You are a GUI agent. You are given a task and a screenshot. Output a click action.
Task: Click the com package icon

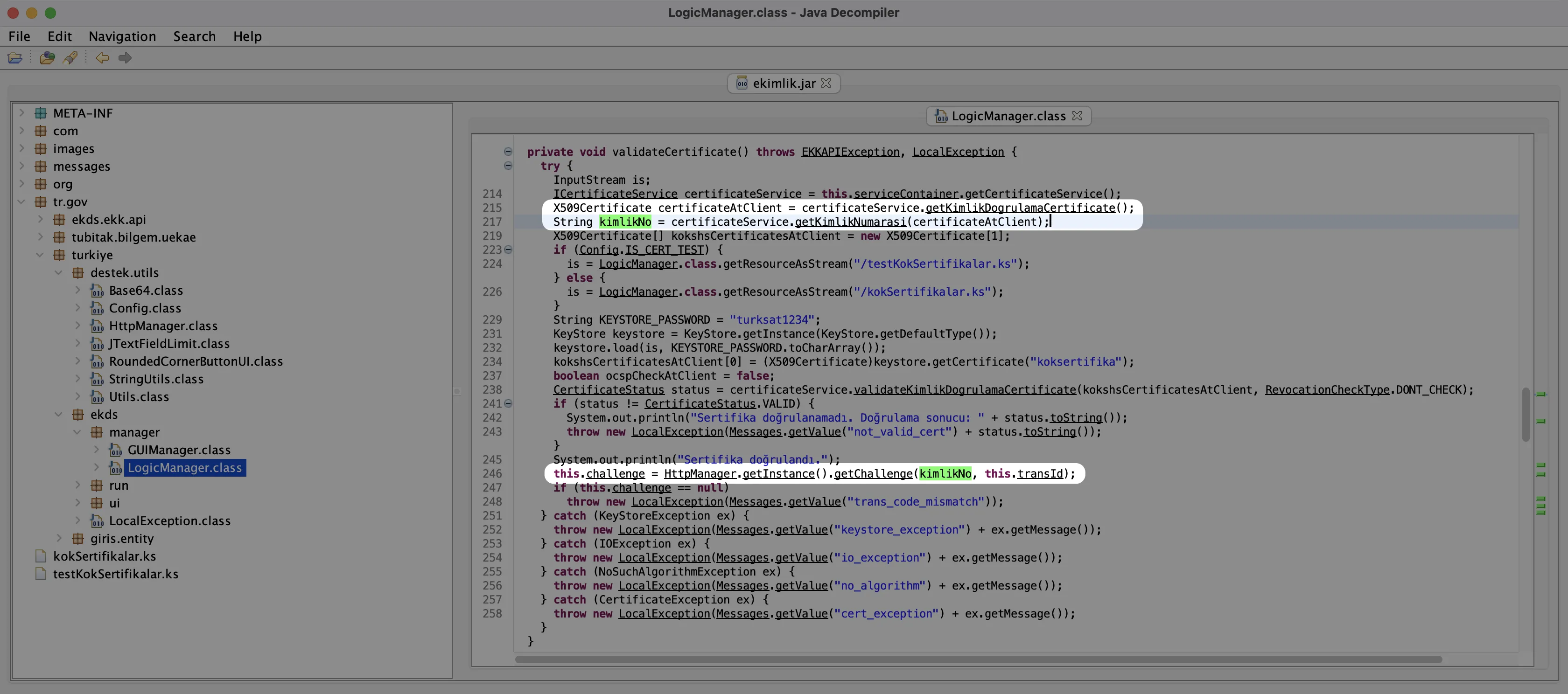41,131
